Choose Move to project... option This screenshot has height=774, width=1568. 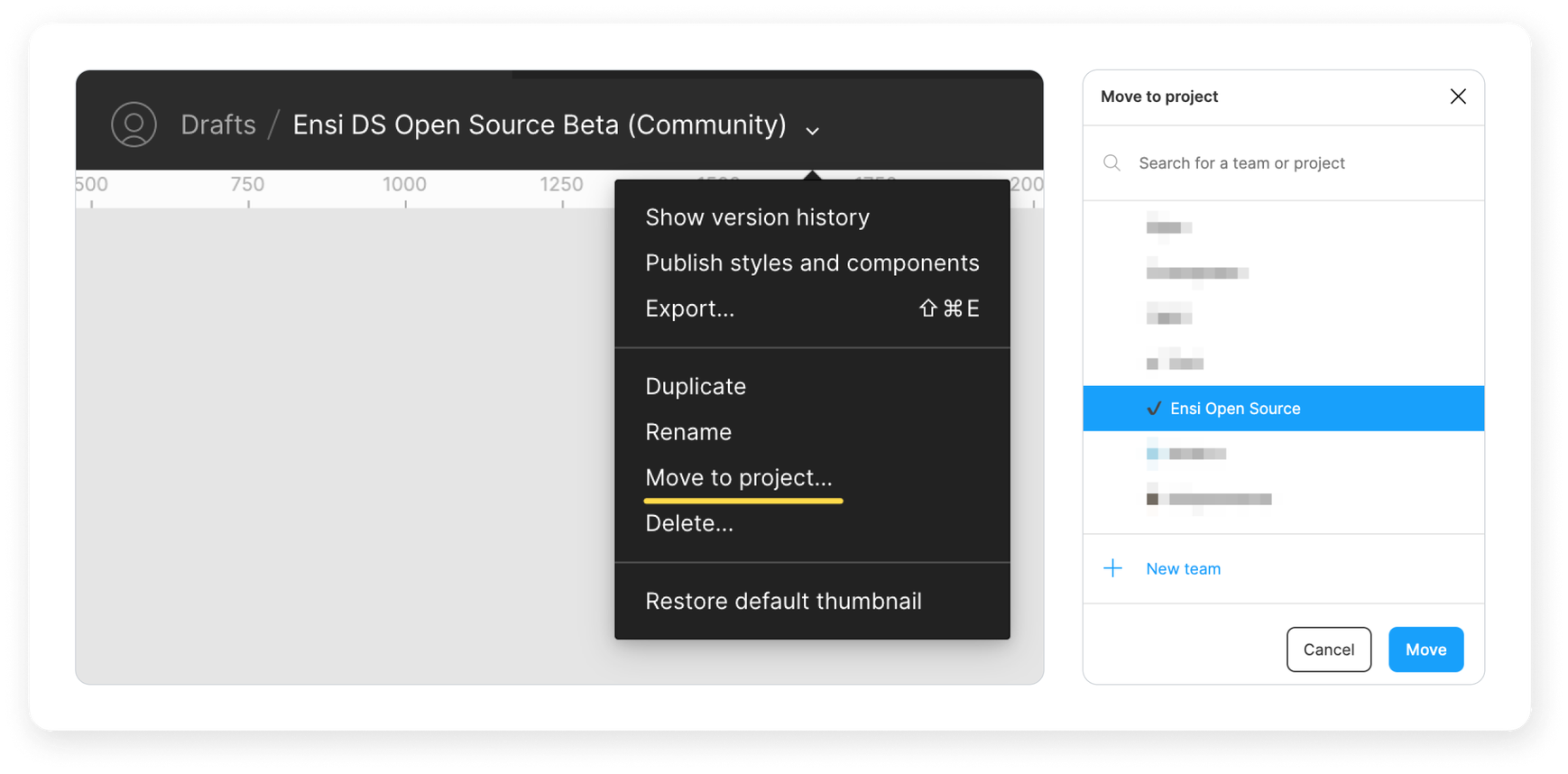coord(738,478)
